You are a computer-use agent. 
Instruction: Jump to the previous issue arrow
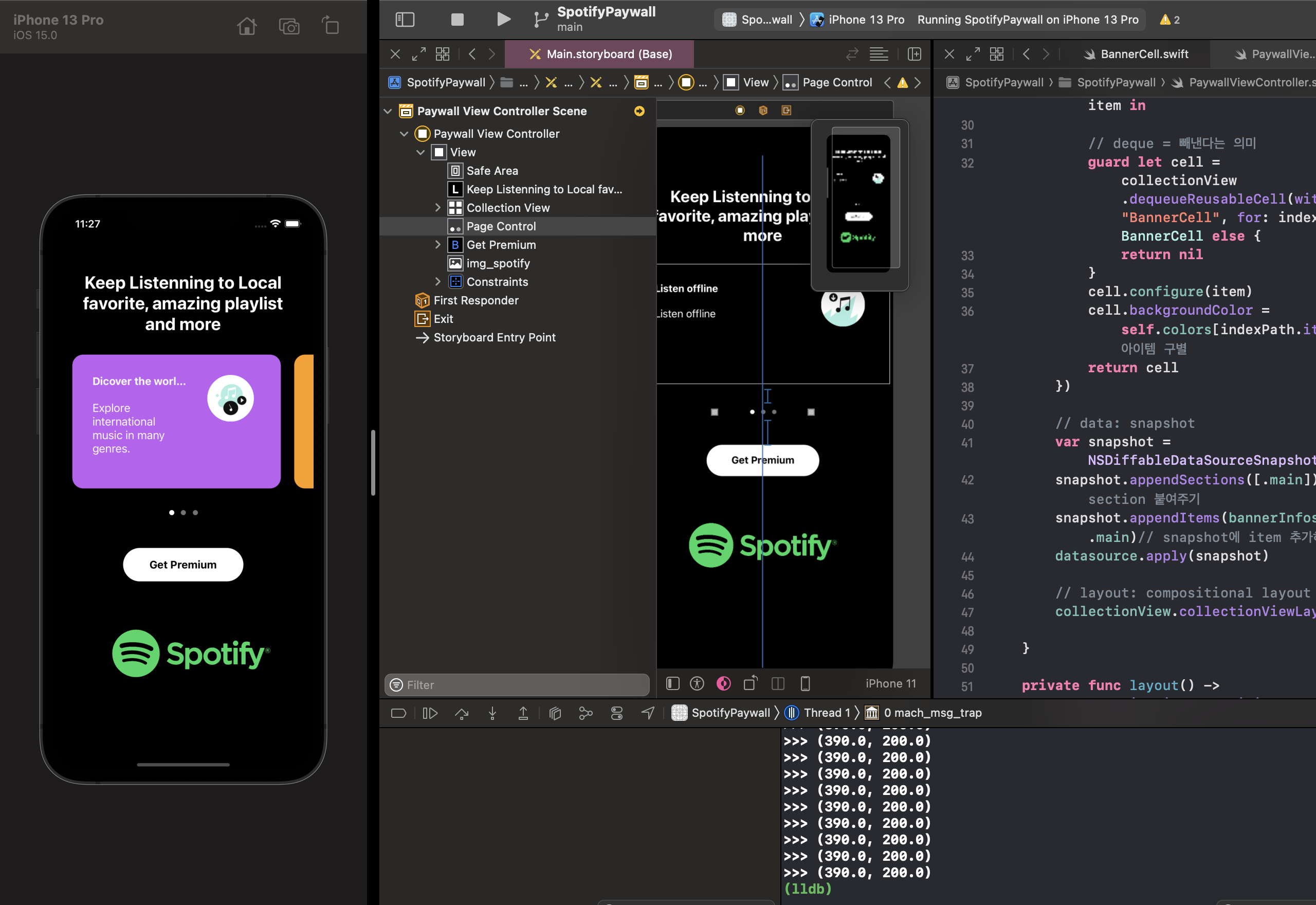[888, 82]
